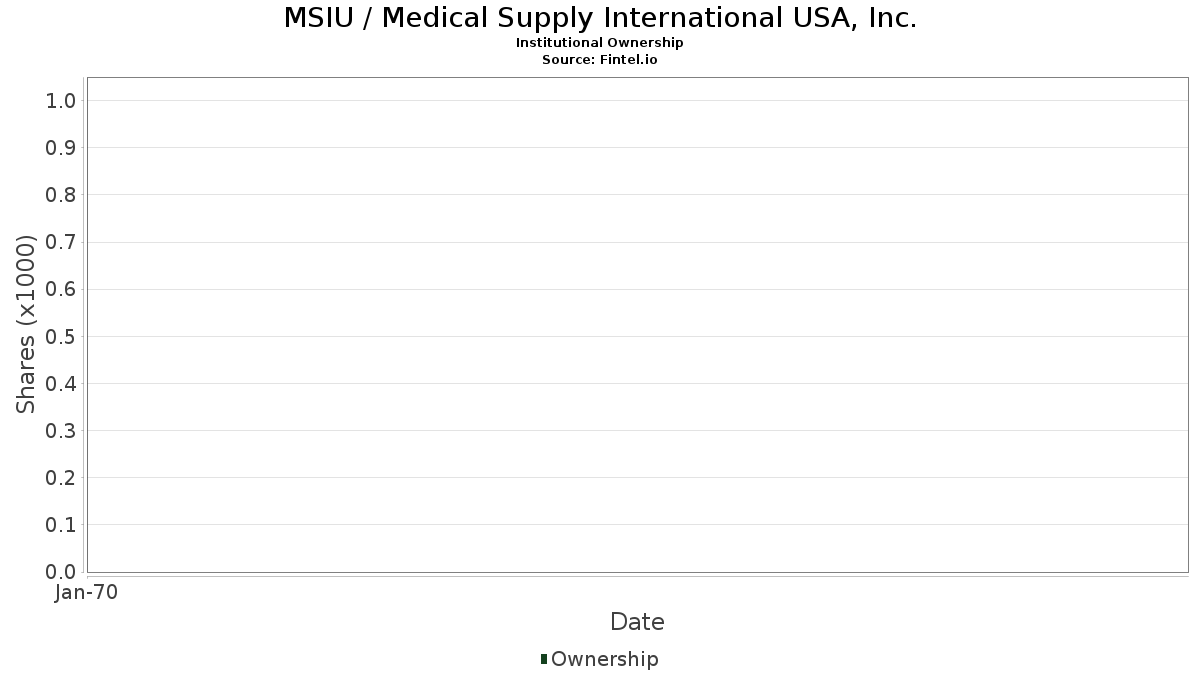This screenshot has width=1200, height=675.
Task: Click the Ownership legend label
Action: (x=604, y=659)
